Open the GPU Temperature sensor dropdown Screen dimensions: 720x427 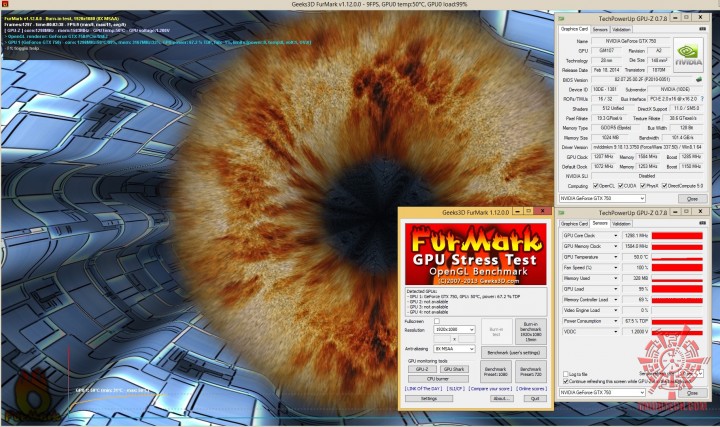pyautogui.click(x=616, y=257)
